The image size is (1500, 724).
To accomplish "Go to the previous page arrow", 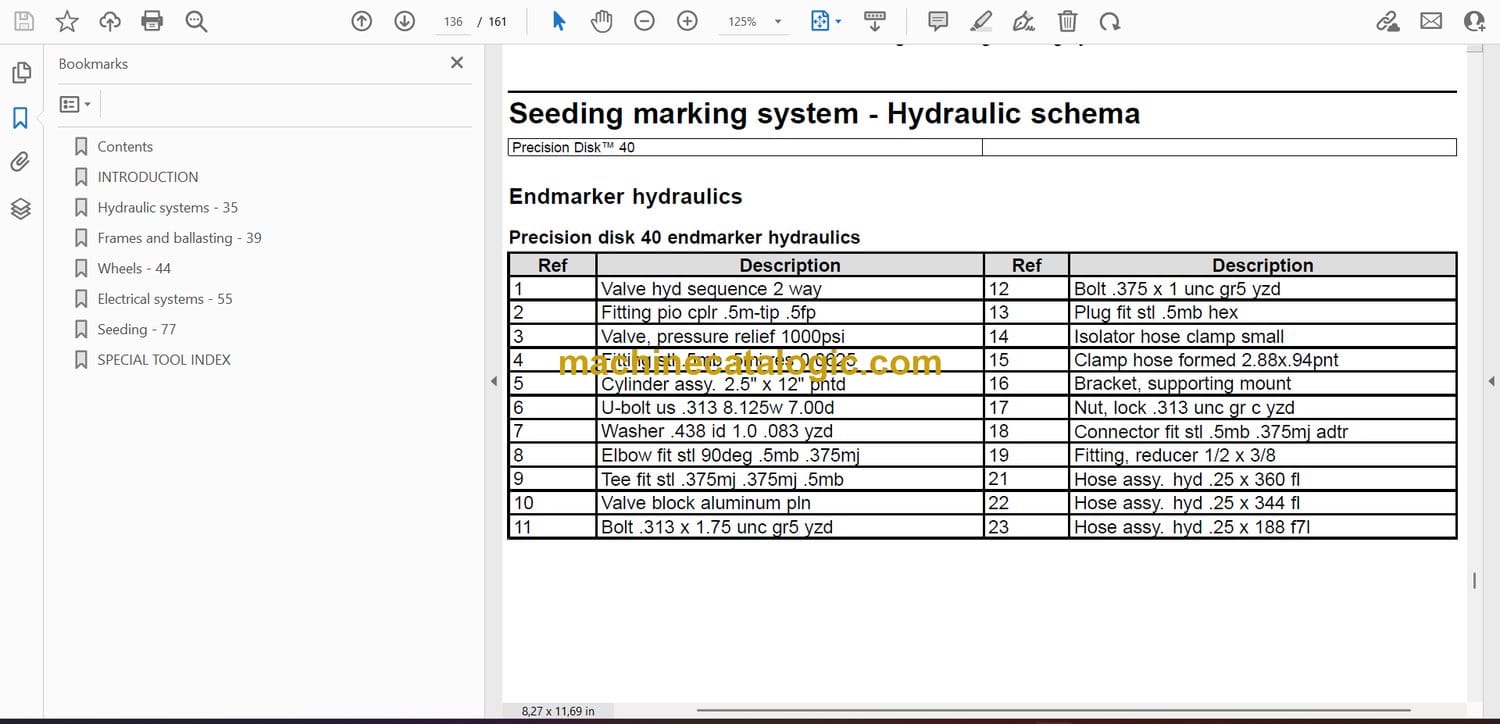I will click(362, 21).
